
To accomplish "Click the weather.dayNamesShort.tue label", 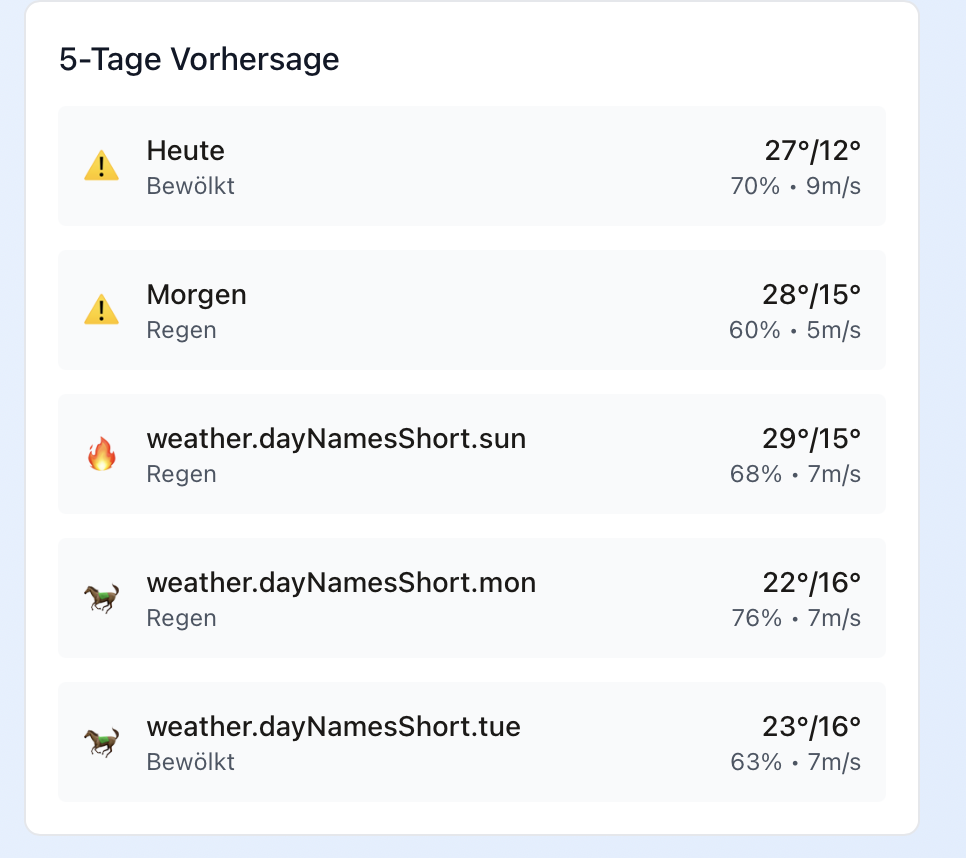I will point(333,727).
